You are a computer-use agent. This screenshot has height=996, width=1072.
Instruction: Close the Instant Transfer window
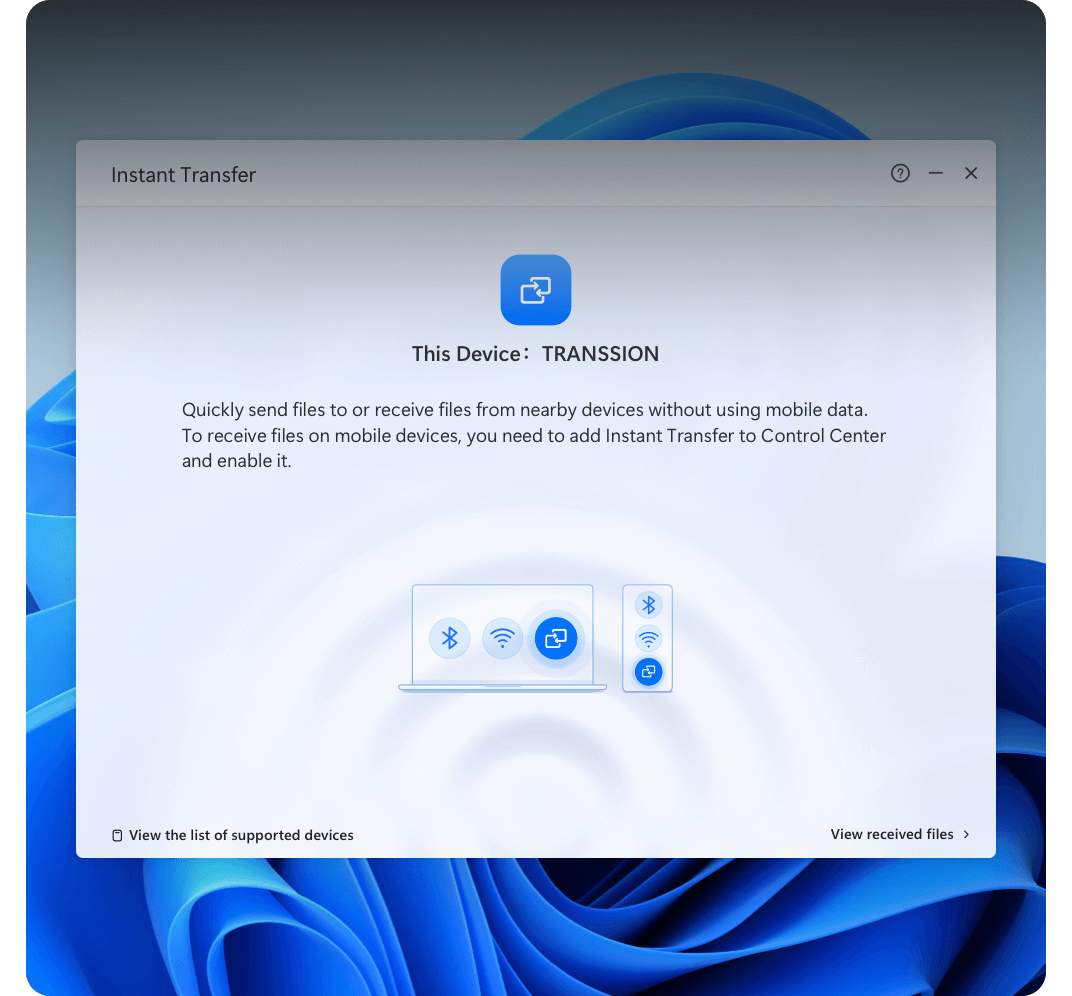(x=971, y=173)
